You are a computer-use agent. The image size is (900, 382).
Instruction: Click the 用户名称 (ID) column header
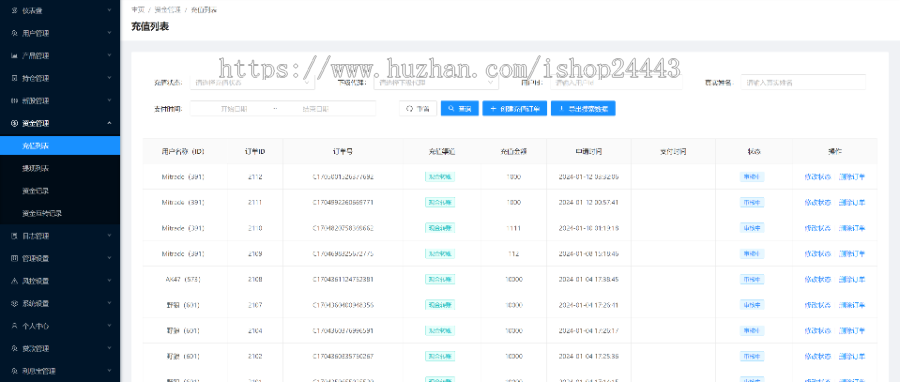pyautogui.click(x=183, y=152)
